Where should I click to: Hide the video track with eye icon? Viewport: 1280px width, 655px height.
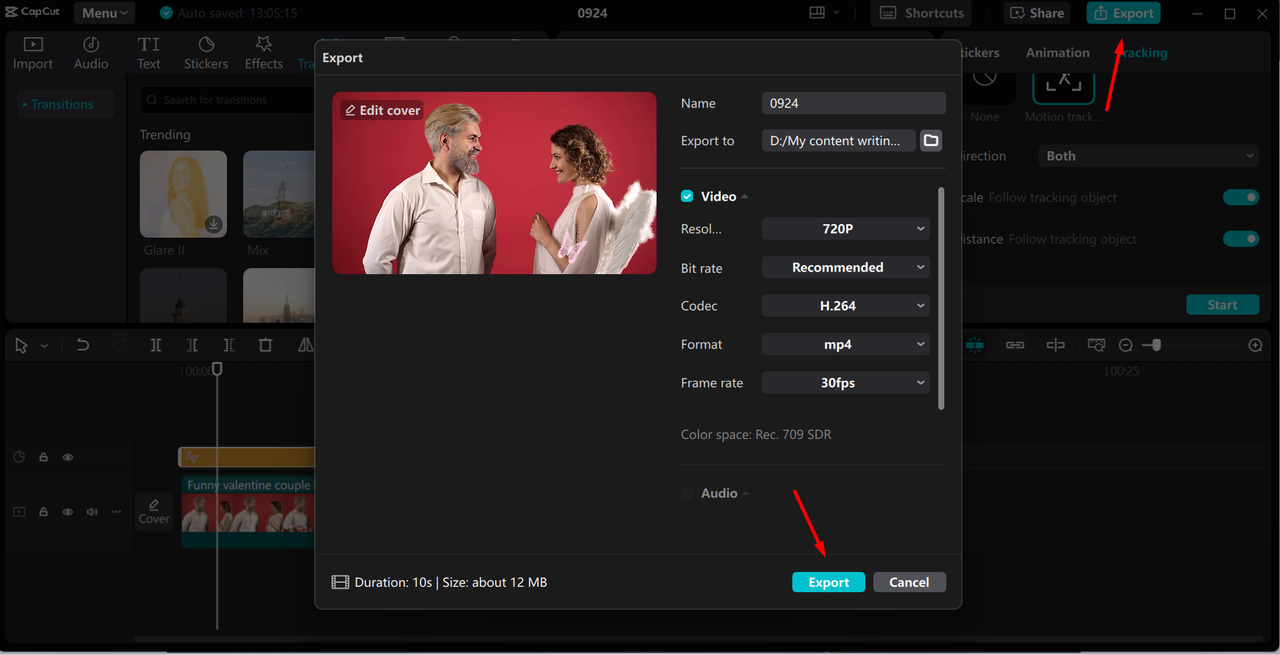(68, 512)
